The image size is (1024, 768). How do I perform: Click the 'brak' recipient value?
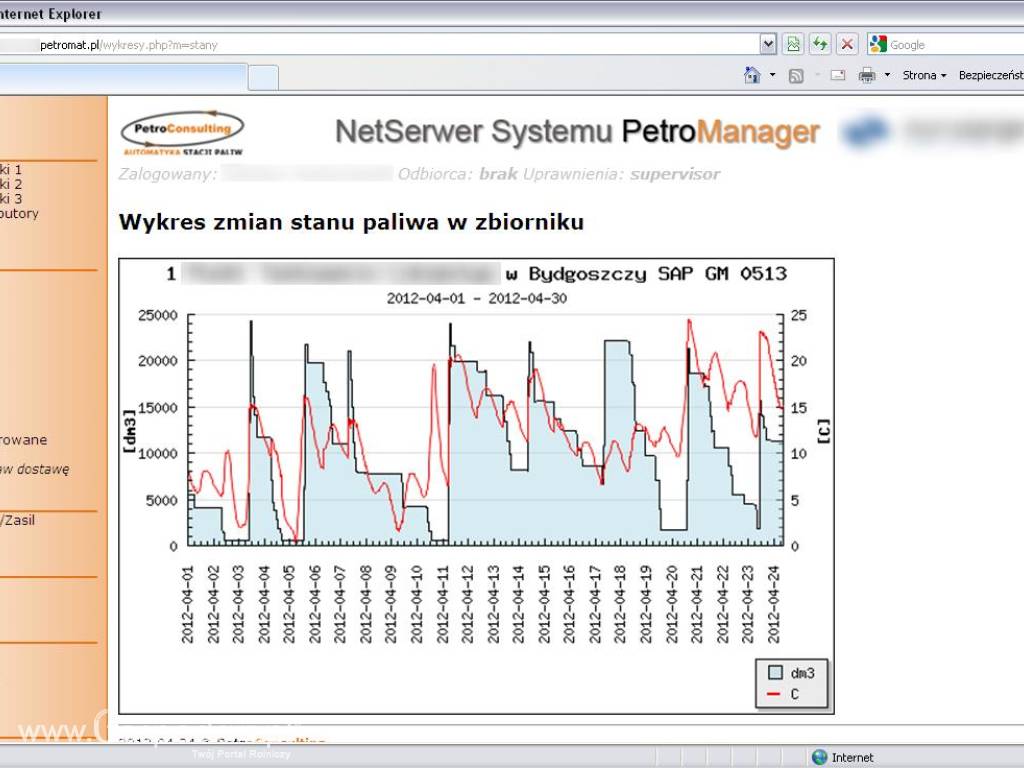click(498, 174)
